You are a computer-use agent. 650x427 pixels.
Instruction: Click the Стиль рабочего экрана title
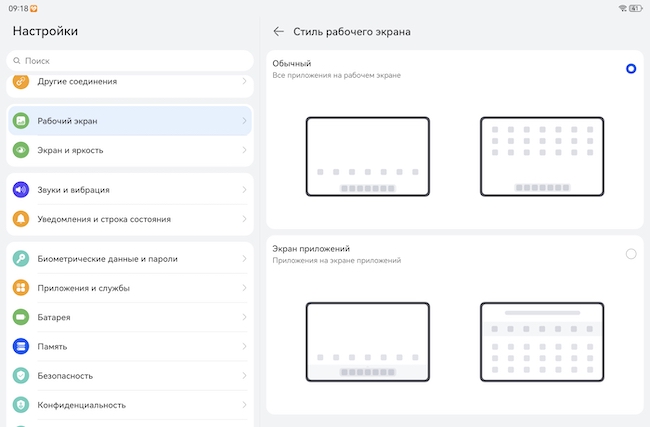coord(352,32)
